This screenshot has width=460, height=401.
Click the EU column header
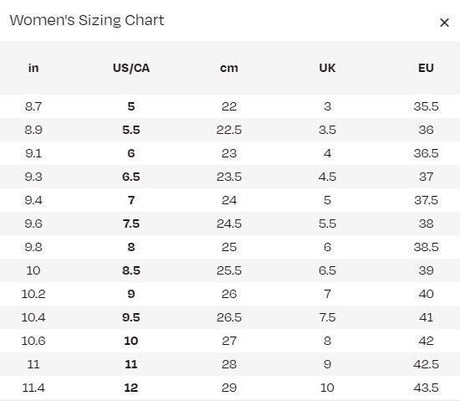pos(426,68)
